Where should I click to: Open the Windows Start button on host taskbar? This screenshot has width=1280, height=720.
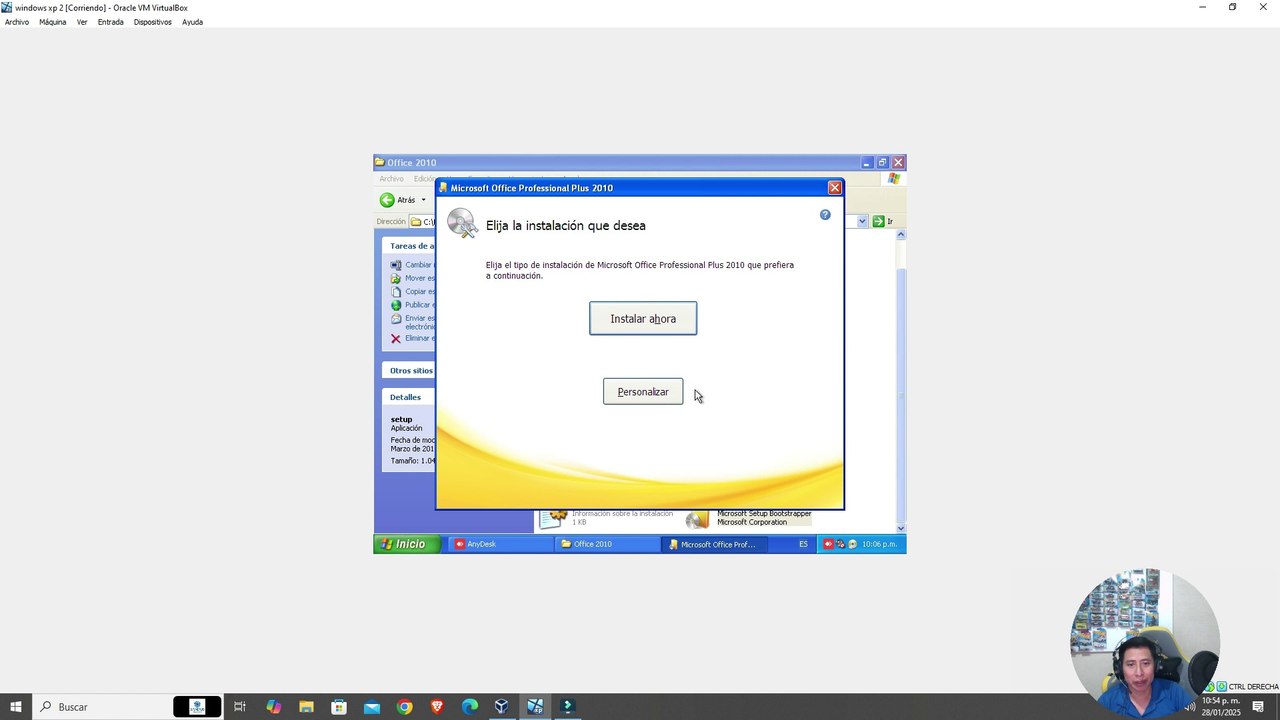click(16, 707)
